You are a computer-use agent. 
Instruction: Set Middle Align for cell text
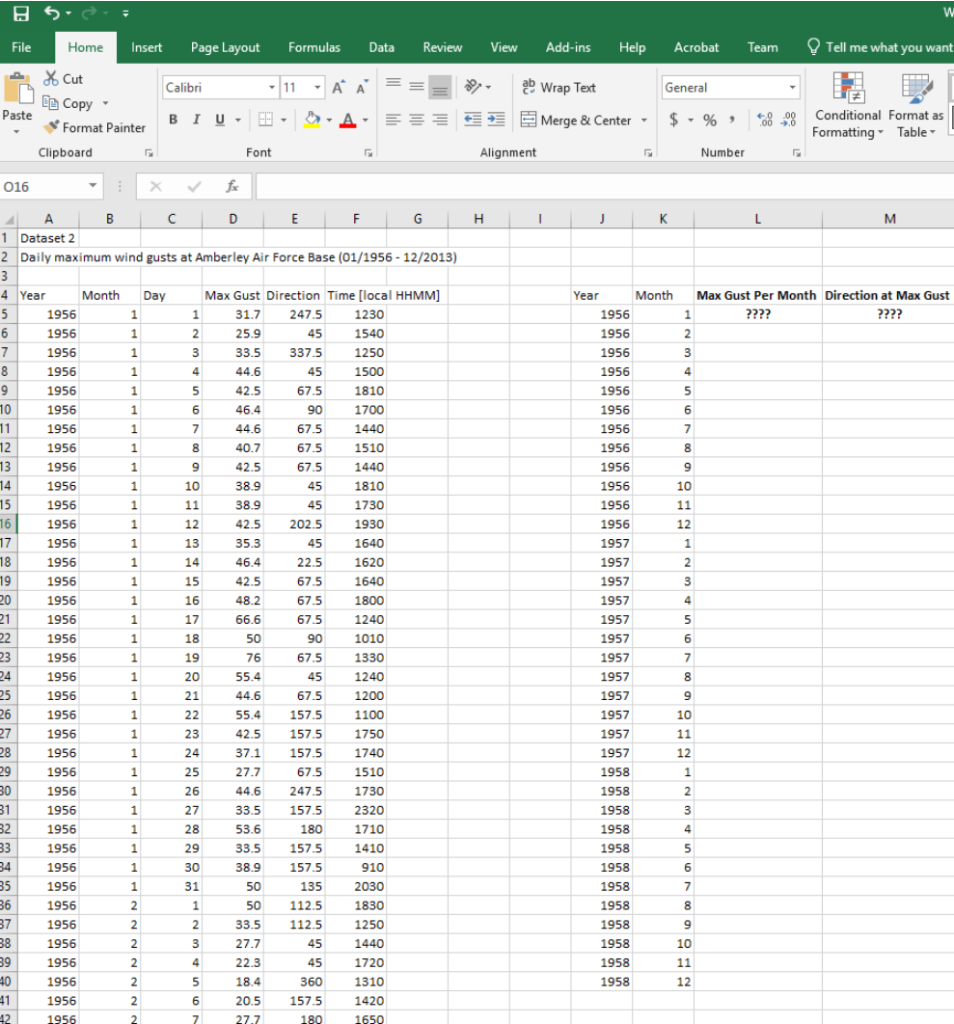[417, 86]
